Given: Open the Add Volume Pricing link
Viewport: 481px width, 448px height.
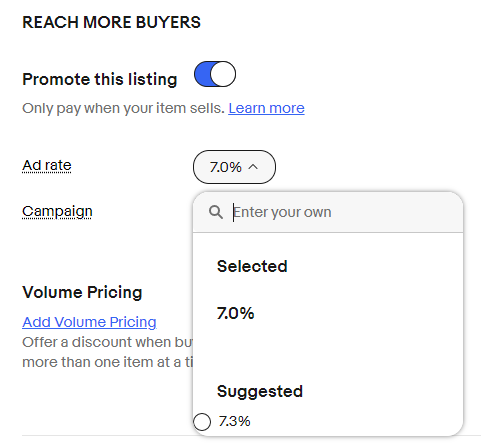Looking at the screenshot, I should coord(89,322).
